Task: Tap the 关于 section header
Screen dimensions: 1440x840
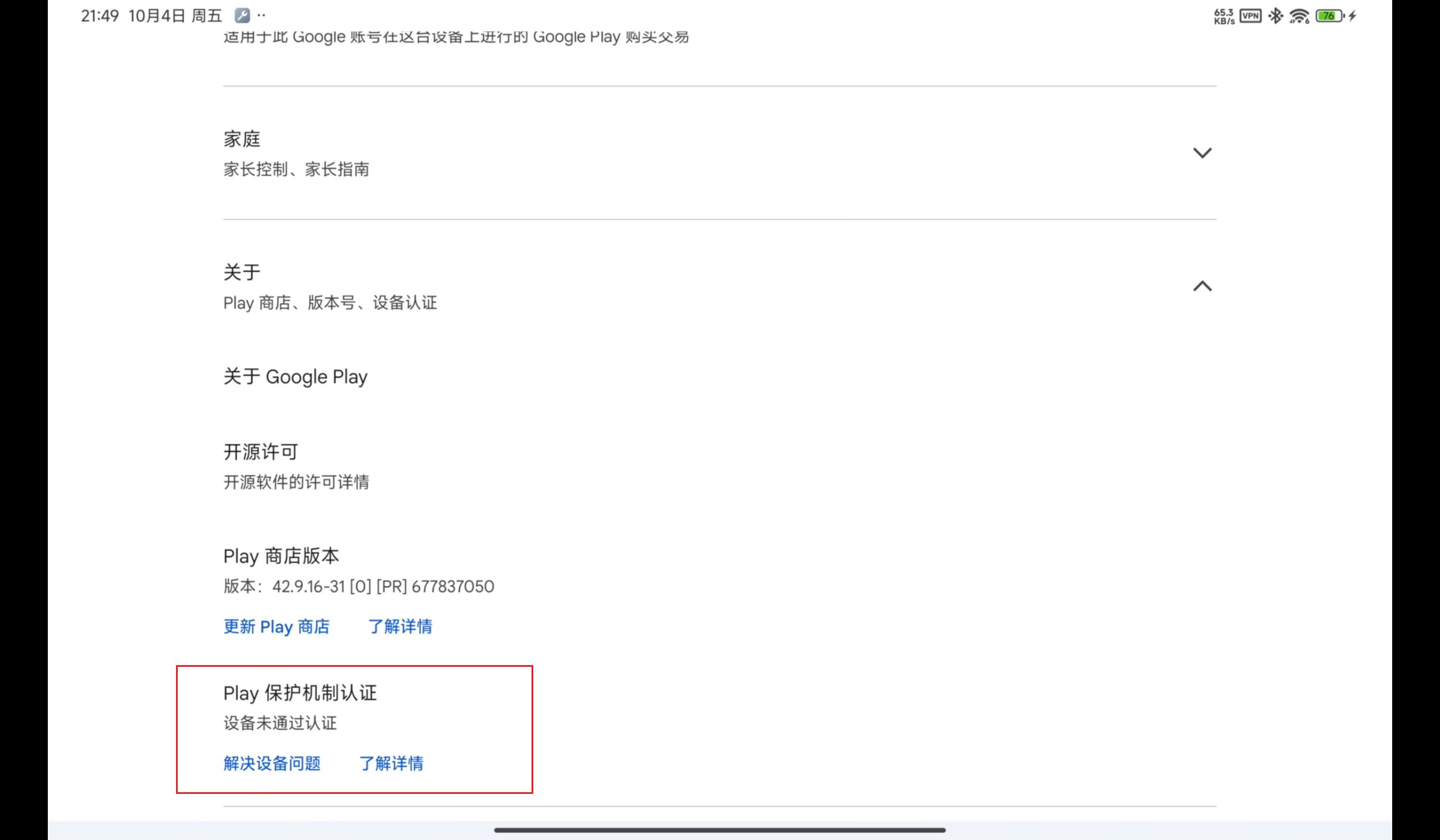Action: pyautogui.click(x=719, y=286)
